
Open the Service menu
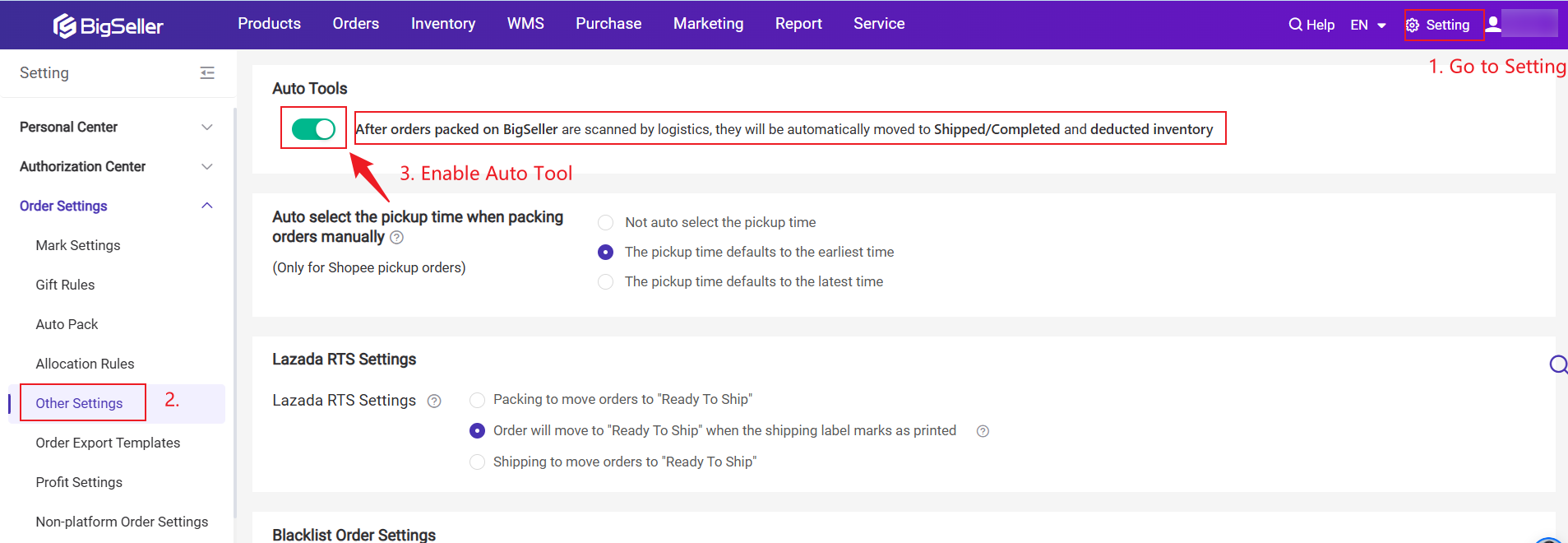coord(879,24)
